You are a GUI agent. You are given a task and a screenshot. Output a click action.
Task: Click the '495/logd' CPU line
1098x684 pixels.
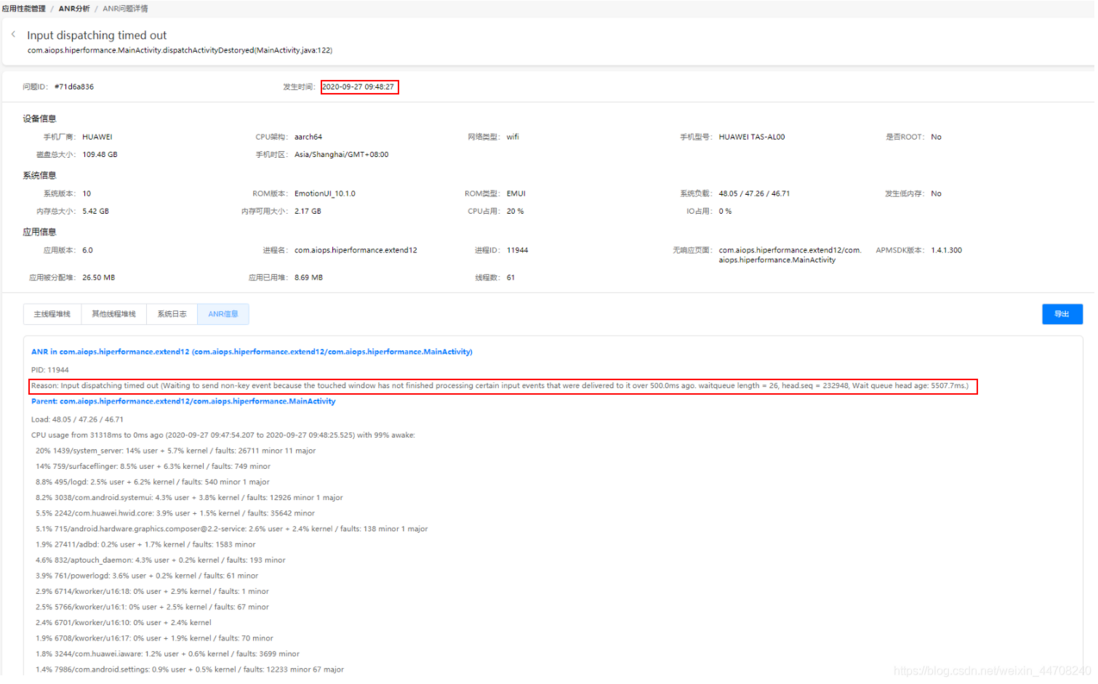tap(153, 482)
